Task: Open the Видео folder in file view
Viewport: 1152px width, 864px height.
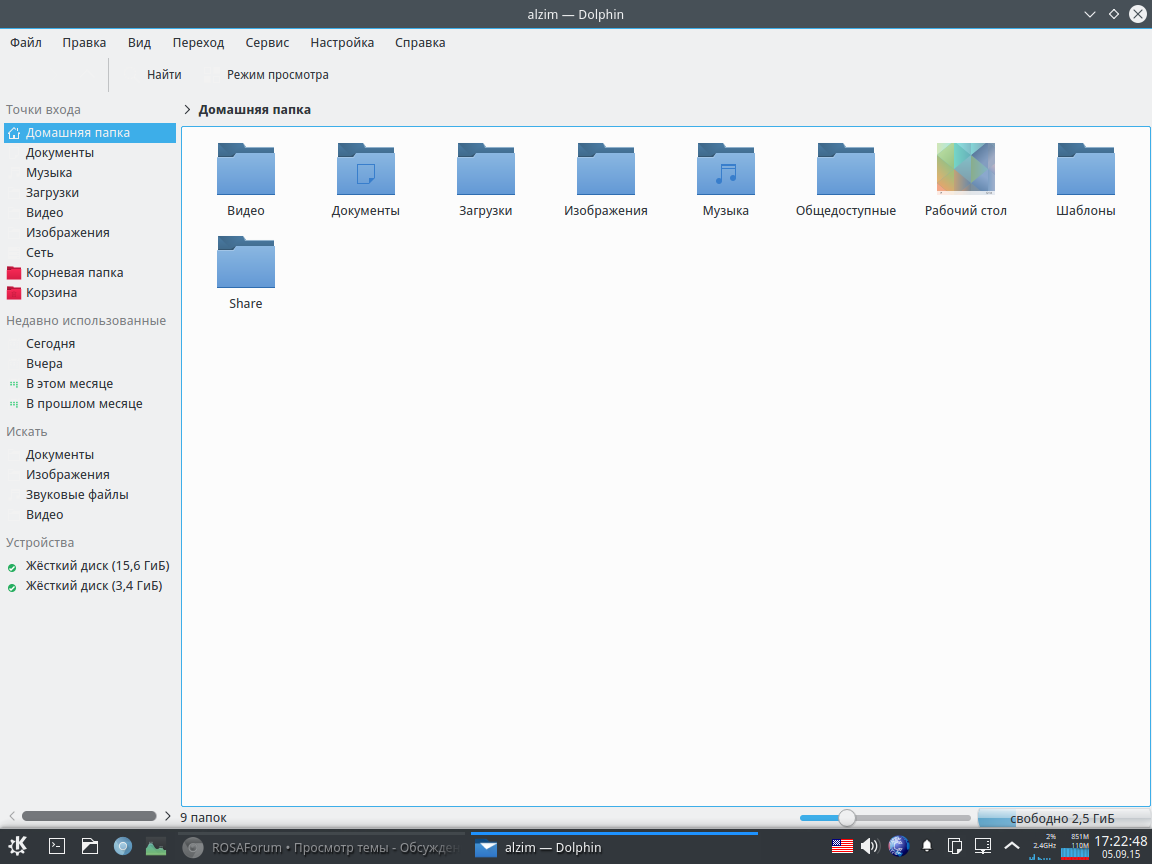Action: click(245, 170)
